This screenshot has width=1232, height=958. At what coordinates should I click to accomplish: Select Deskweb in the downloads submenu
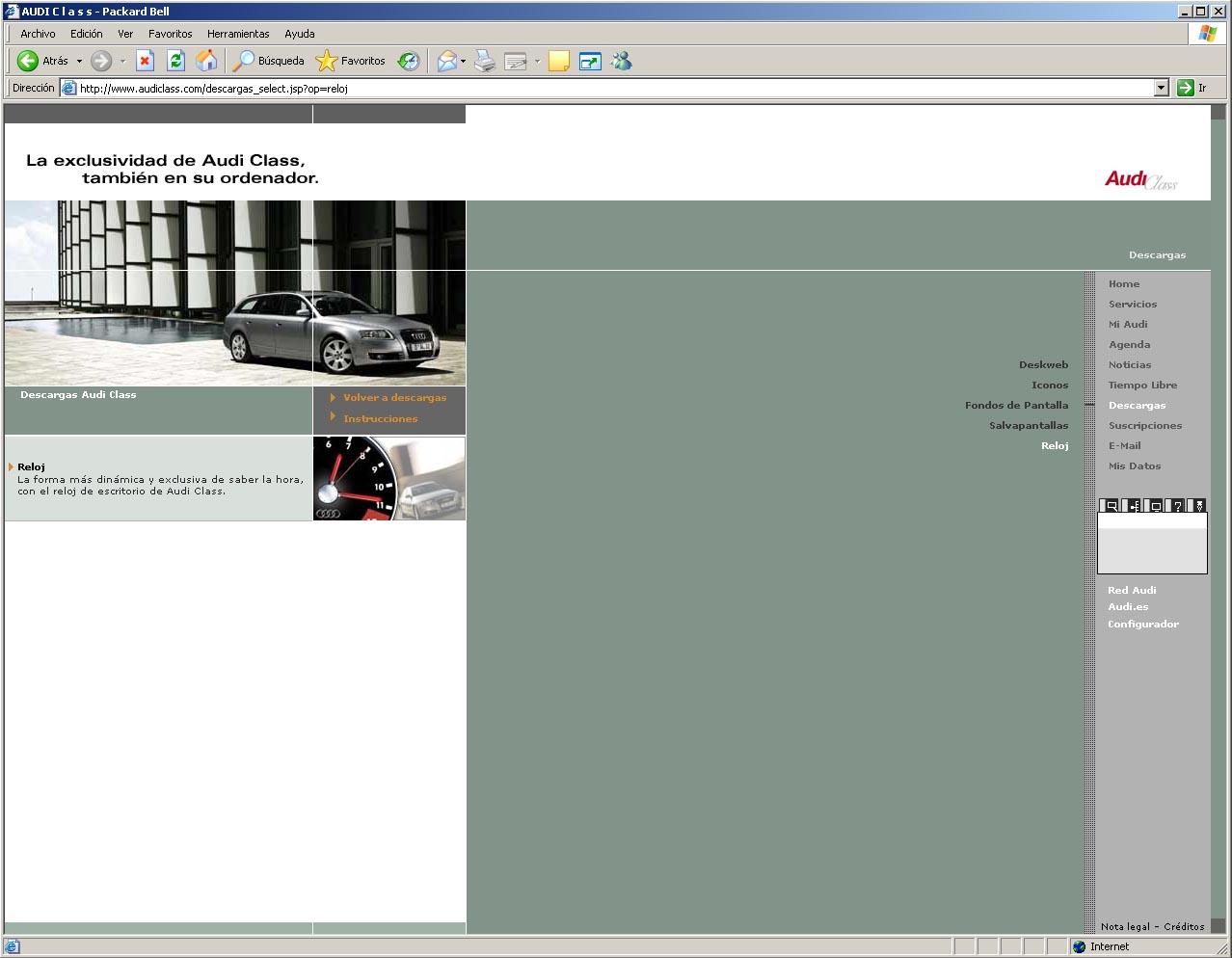[1043, 364]
